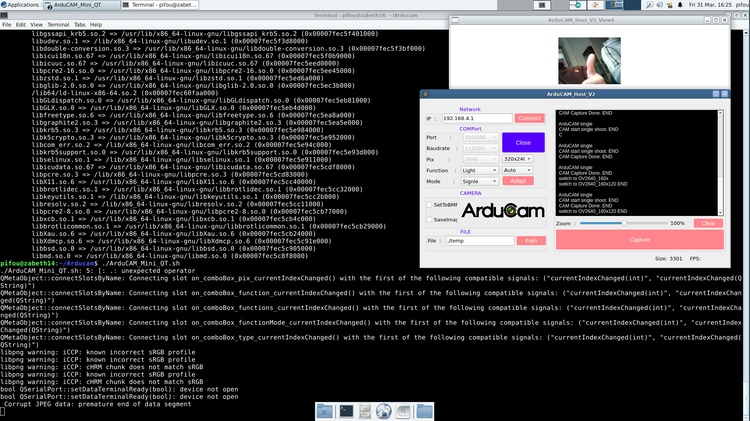The width and height of the screenshot is (750, 421).
Task: Open the terminal Help menu
Action: coord(96,24)
